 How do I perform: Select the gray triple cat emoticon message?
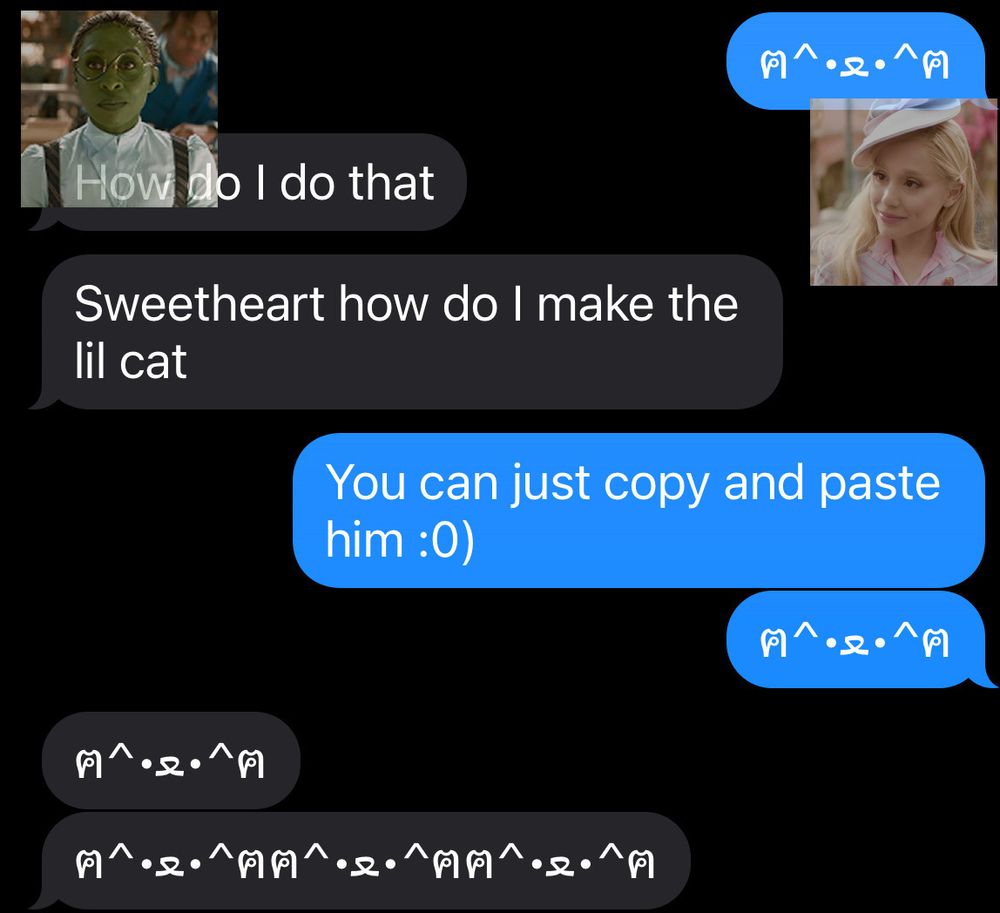pos(360,861)
